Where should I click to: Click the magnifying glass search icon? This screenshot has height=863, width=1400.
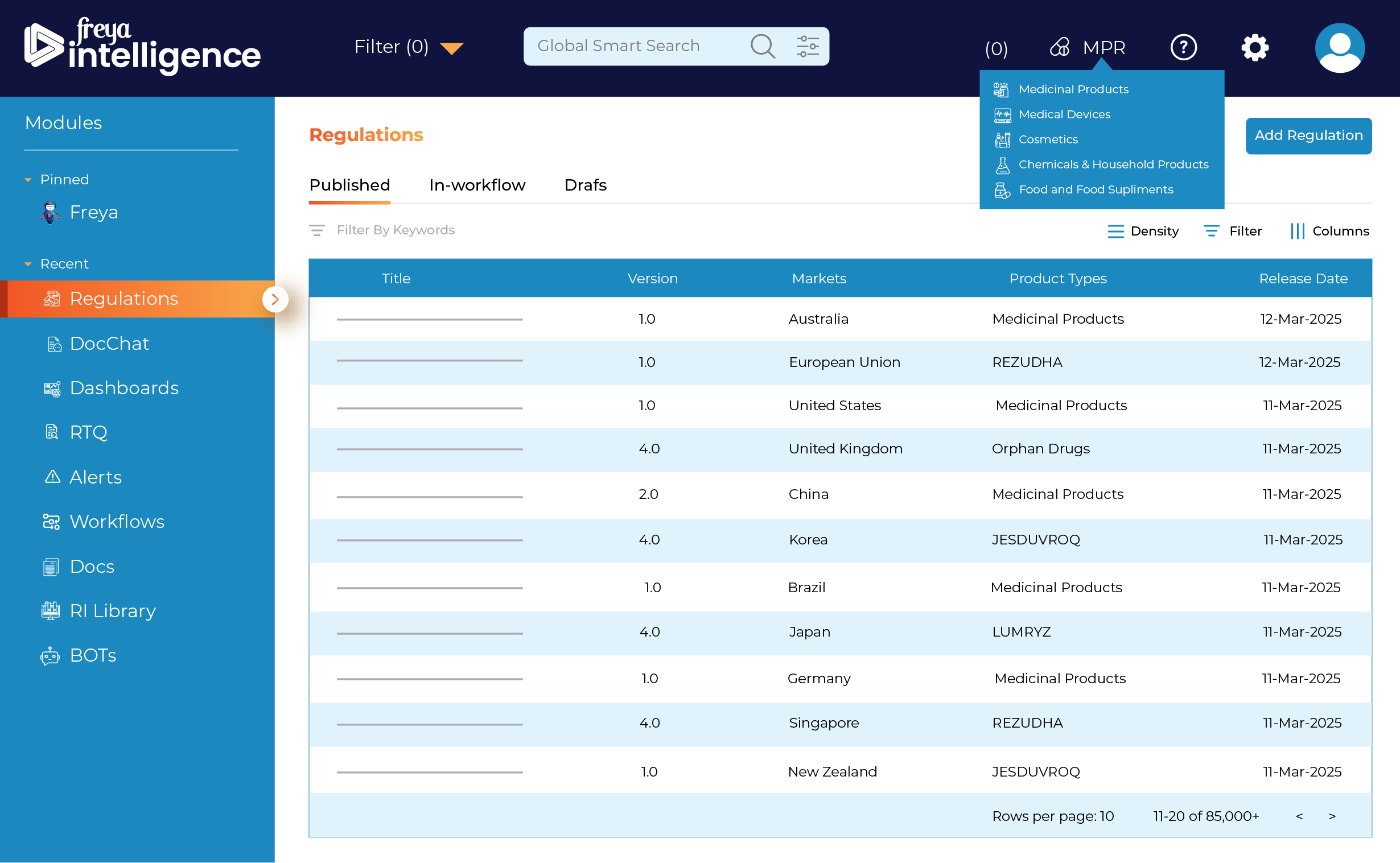click(x=762, y=46)
